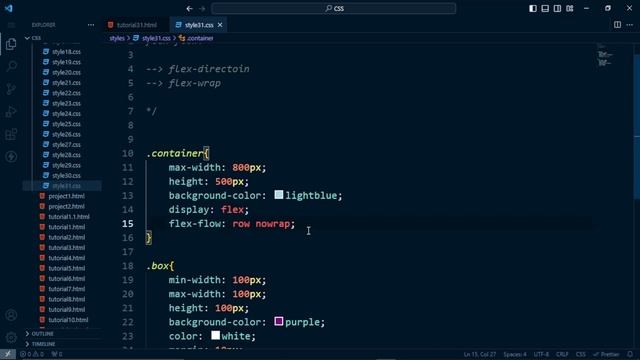The image size is (640, 360).
Task: Open problems errors and warnings indicator
Action: [x=32, y=354]
